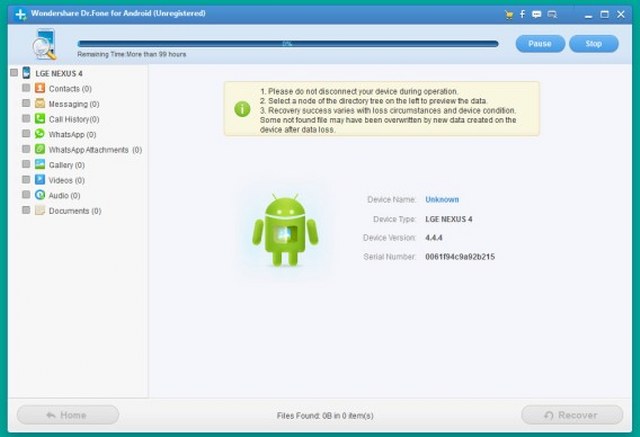Viewport: 640px width, 437px height.
Task: Enable the Documents checkbox
Action: [26, 210]
